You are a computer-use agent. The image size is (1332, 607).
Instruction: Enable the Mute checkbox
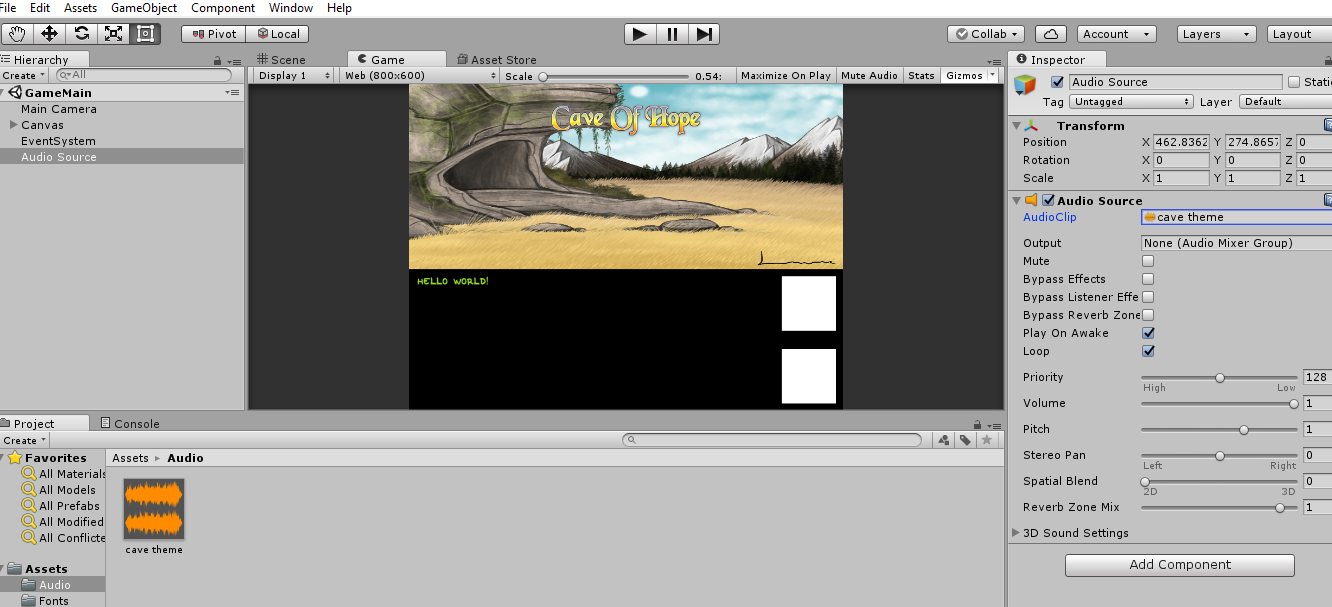point(1148,261)
